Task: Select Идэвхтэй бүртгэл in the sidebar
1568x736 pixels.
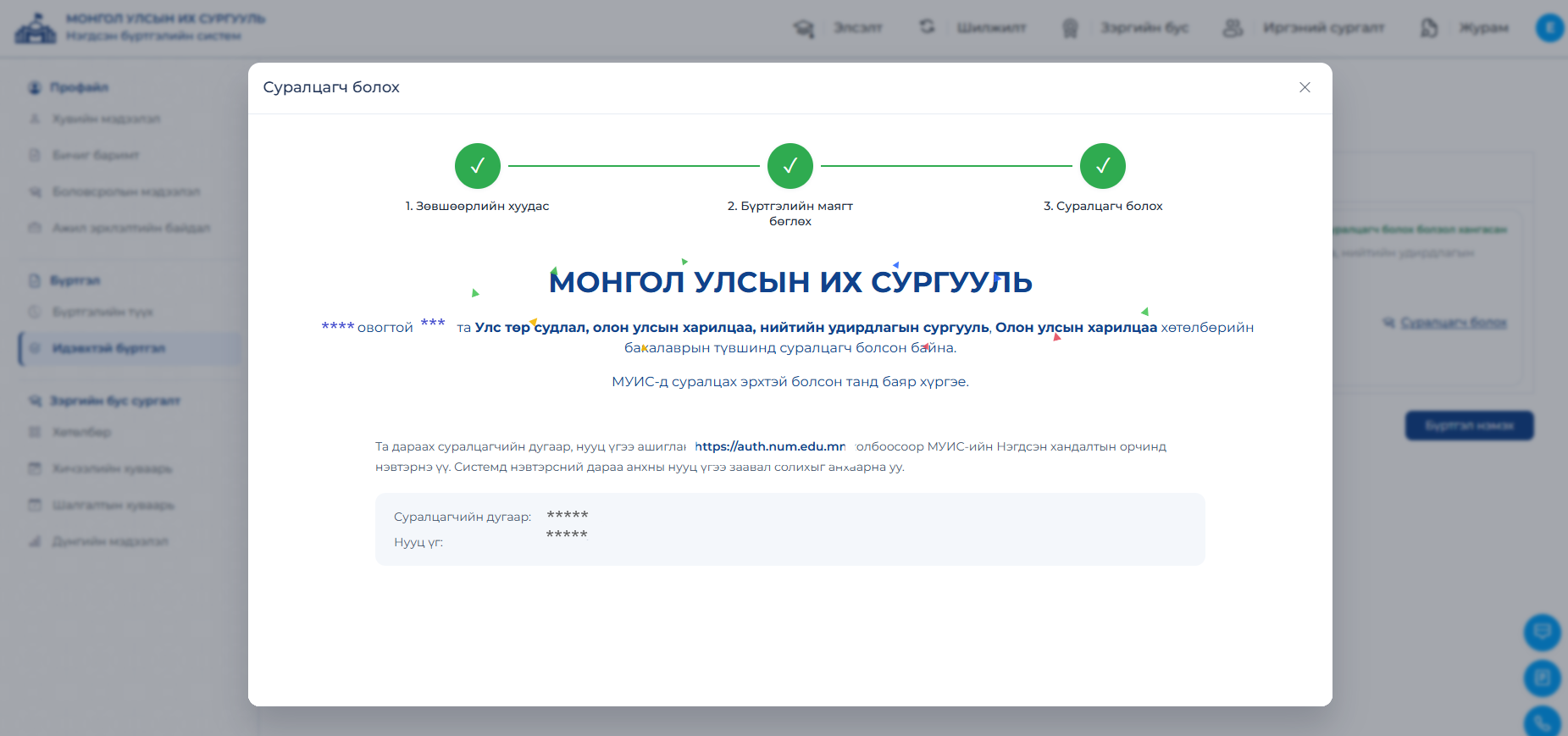Action: pyautogui.click(x=130, y=349)
